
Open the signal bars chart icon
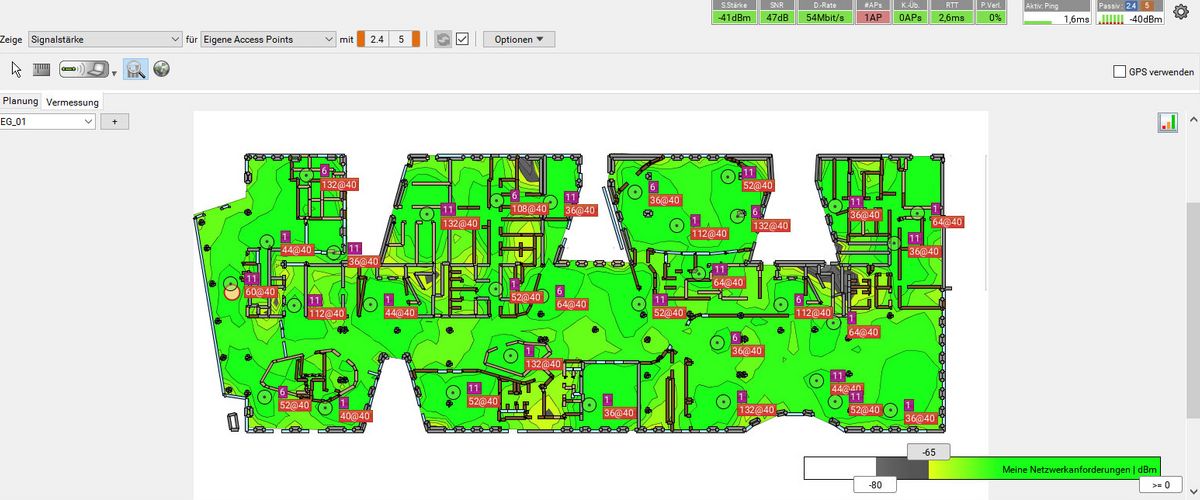1167,122
